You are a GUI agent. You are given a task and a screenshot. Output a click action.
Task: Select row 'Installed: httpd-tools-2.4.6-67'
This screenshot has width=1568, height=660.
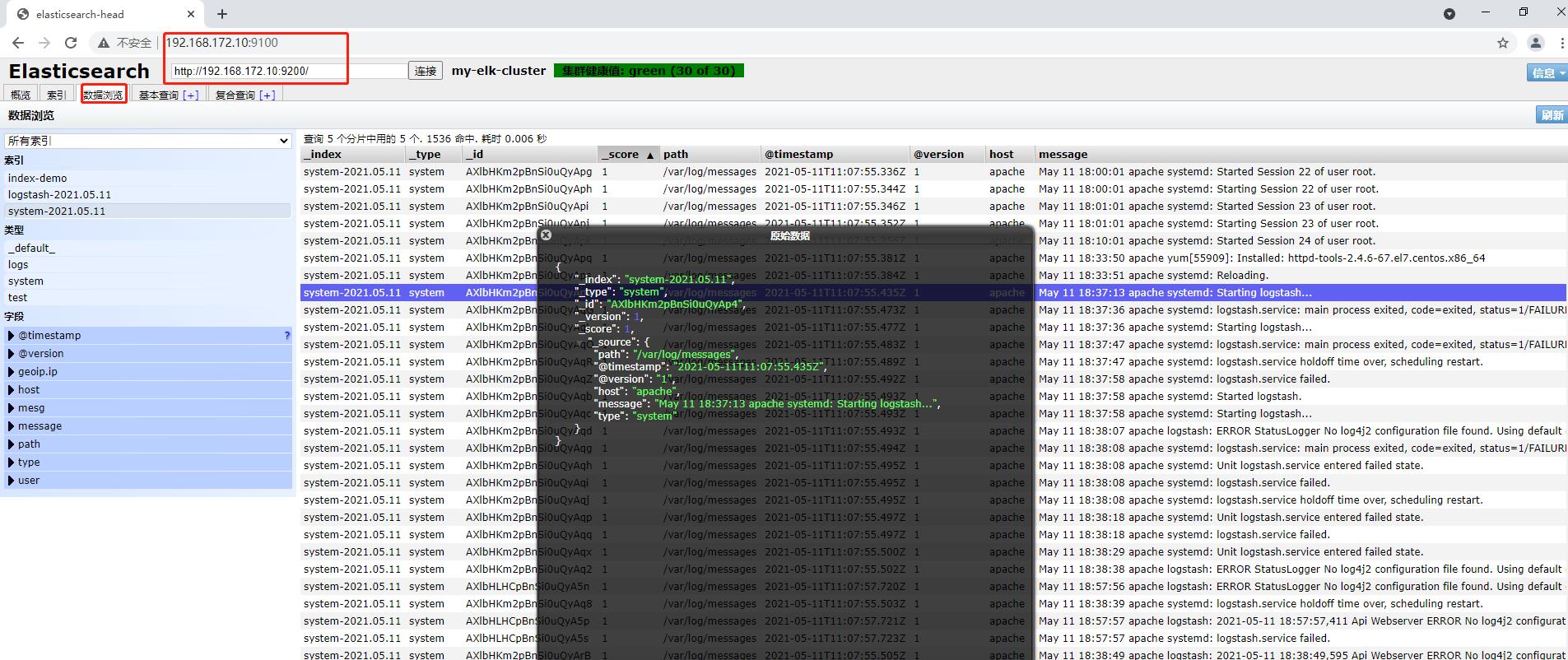(x=933, y=258)
